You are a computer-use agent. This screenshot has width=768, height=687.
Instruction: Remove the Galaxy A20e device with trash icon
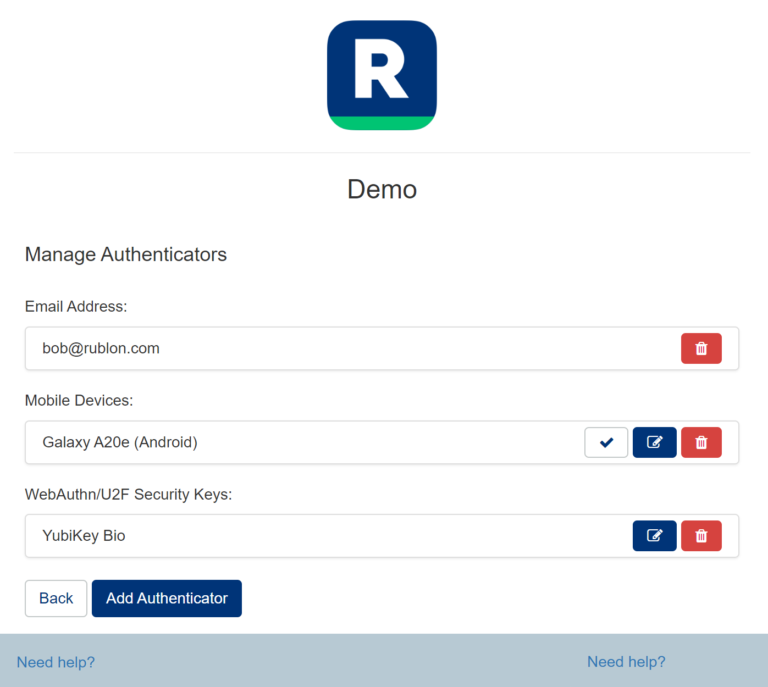[701, 442]
